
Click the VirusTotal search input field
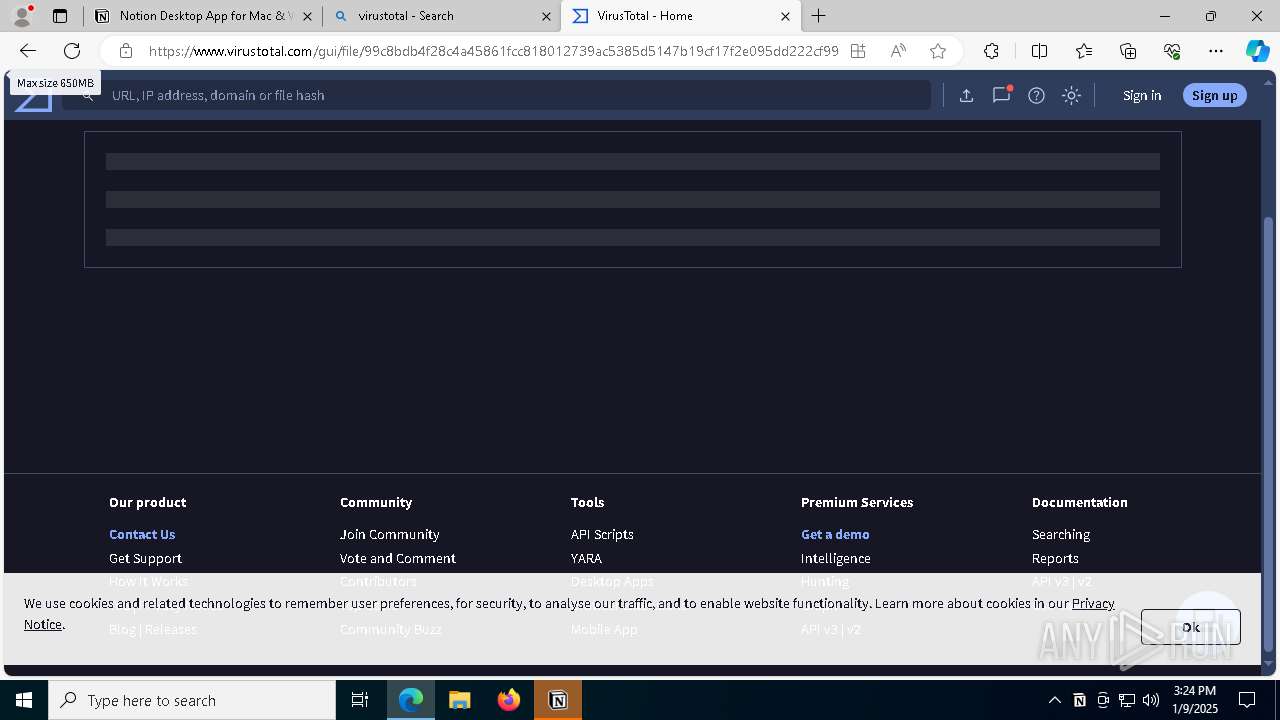497,95
